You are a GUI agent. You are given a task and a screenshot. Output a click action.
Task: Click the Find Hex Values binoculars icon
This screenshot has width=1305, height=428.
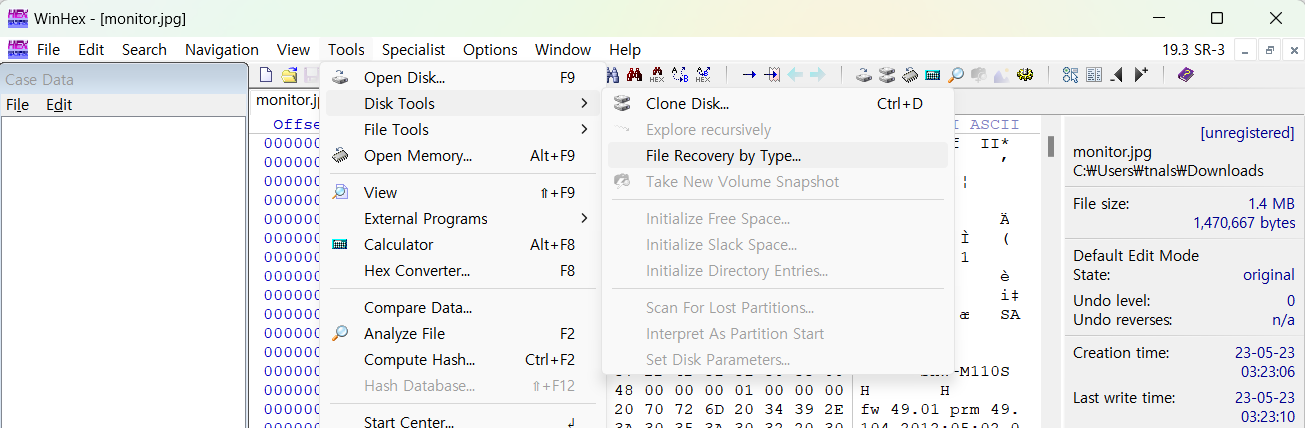click(657, 75)
